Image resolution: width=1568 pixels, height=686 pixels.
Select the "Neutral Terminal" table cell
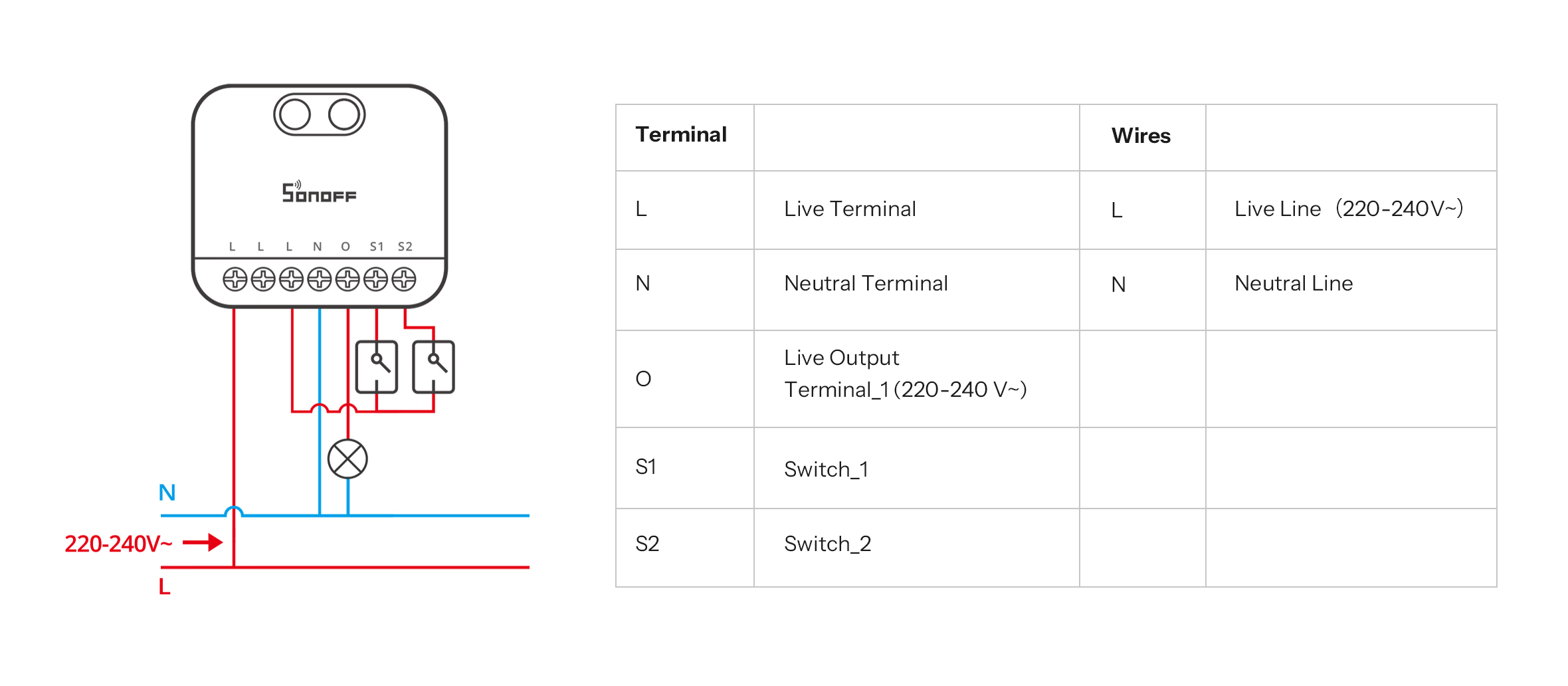(866, 284)
